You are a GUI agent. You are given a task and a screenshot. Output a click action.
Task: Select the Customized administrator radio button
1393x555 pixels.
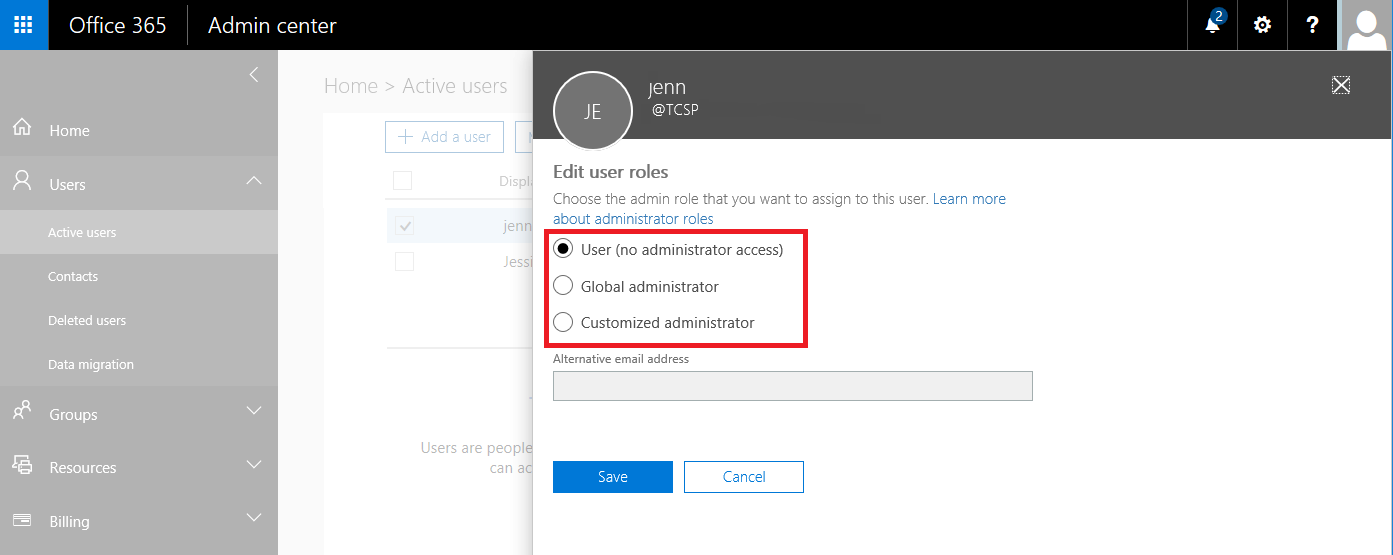tap(563, 322)
